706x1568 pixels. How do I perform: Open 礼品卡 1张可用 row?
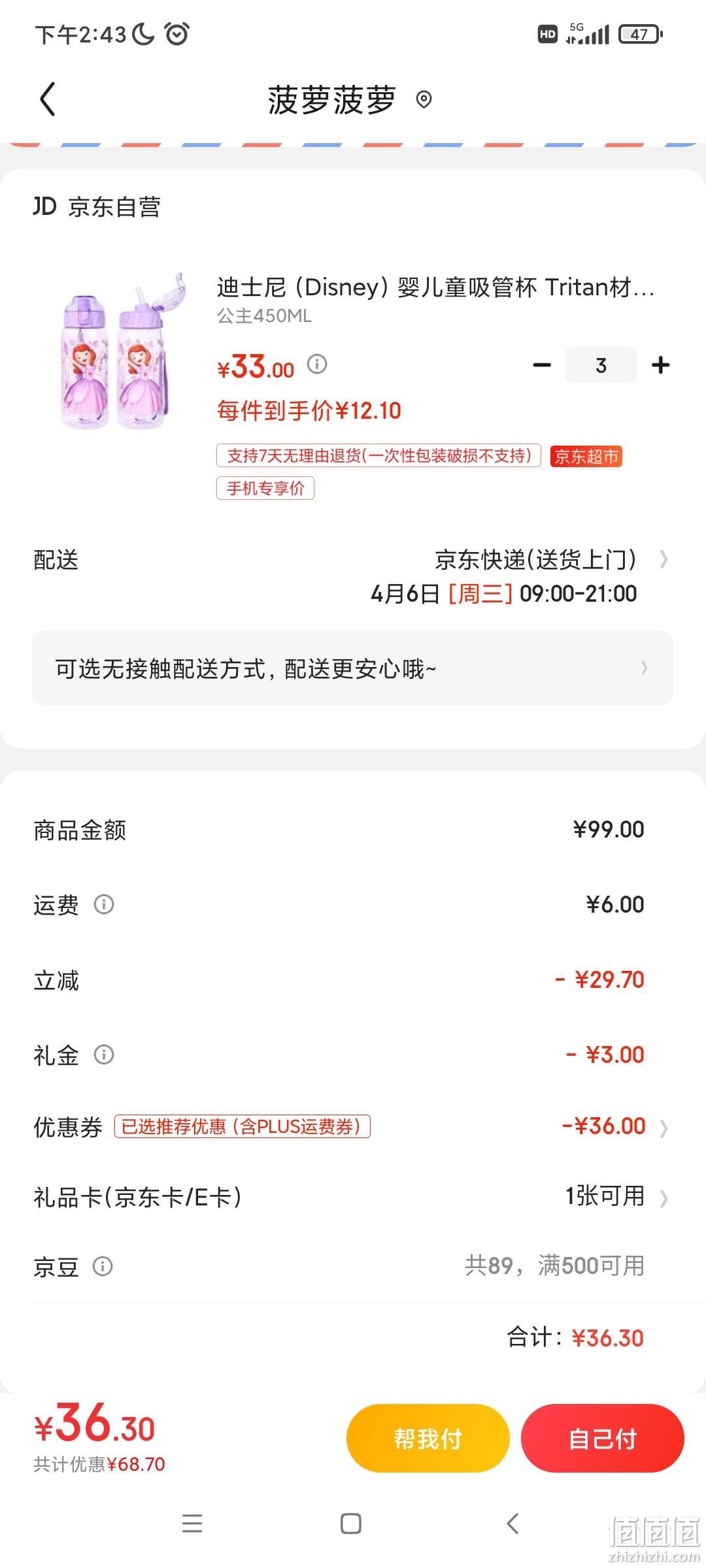(x=353, y=1197)
